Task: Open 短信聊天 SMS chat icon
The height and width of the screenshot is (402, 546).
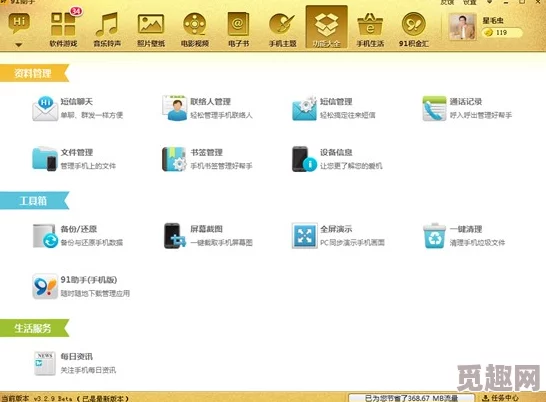Action: [45, 108]
